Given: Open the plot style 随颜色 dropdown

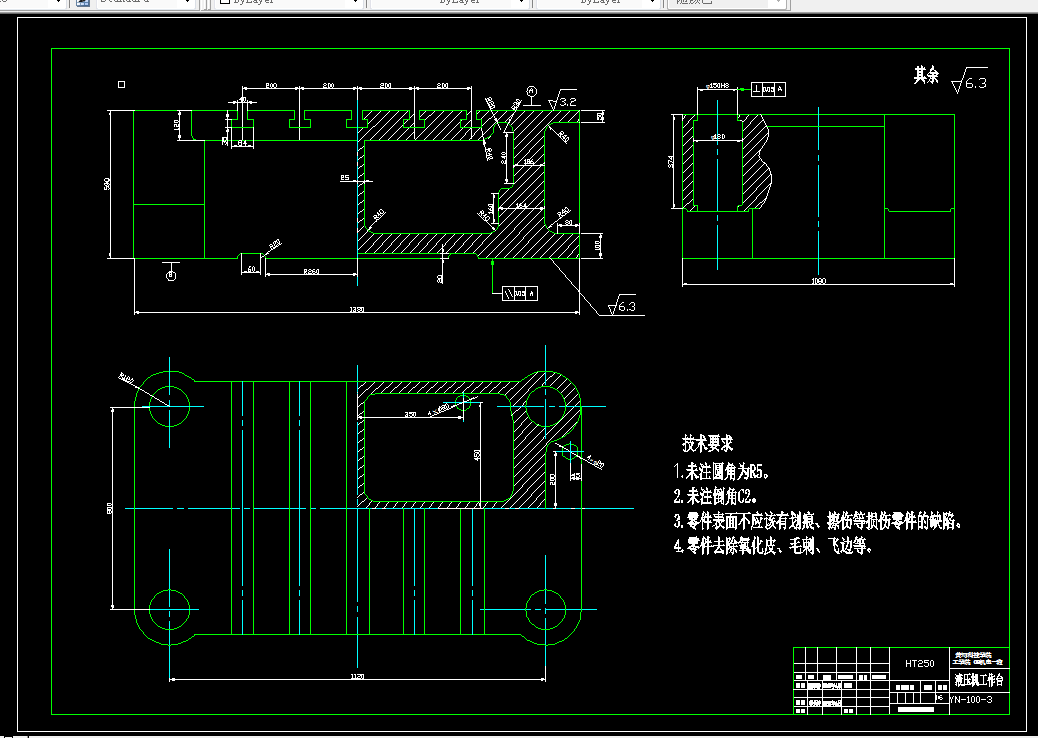Looking at the screenshot, I should tap(726, 3).
